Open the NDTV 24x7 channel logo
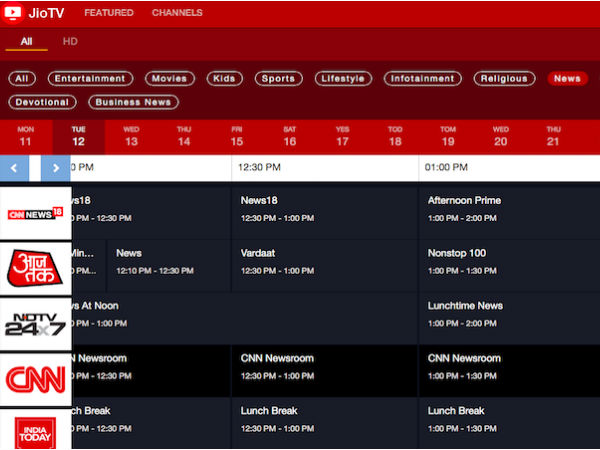Screen dimensions: 600x450 [36, 324]
